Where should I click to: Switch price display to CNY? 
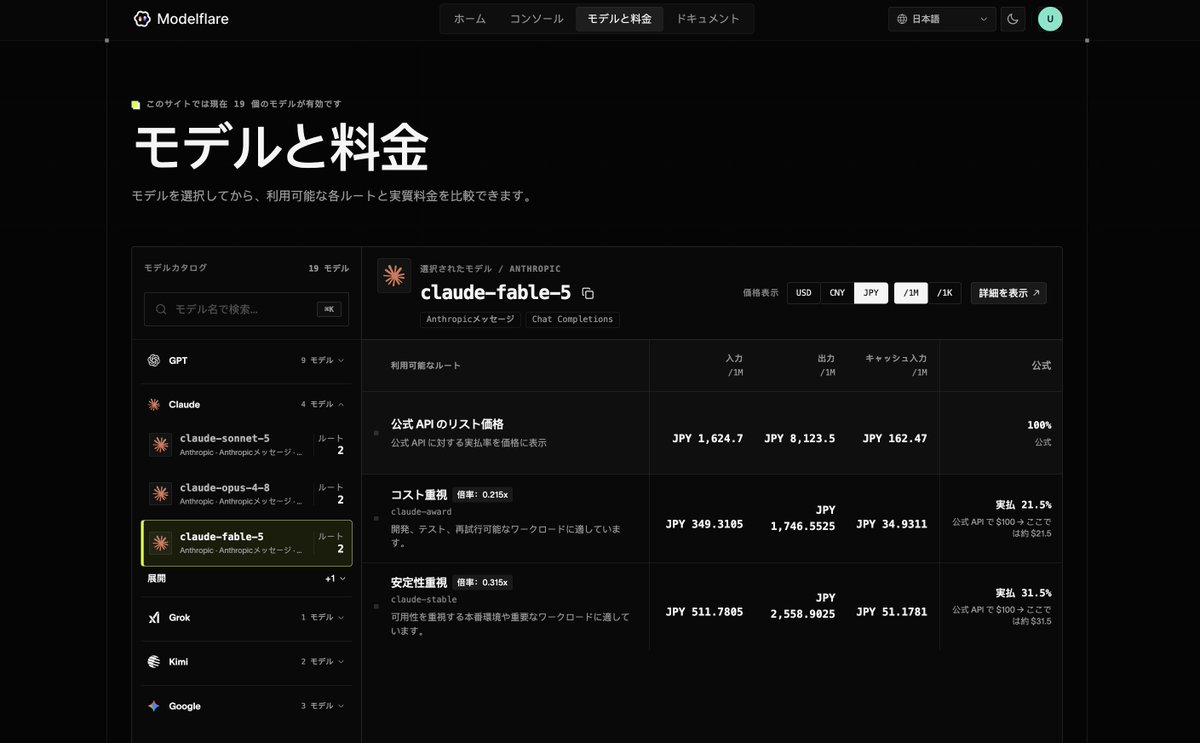coord(837,293)
